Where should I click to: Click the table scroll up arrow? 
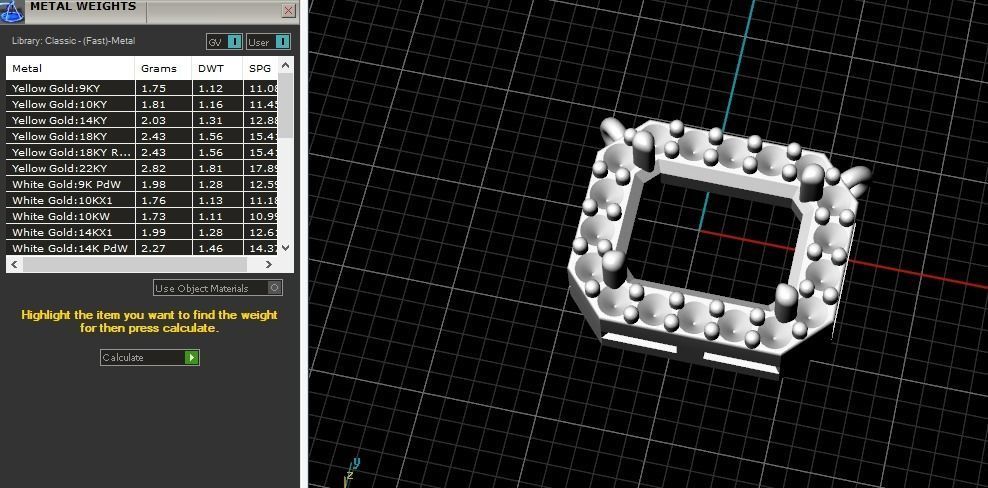coord(285,65)
